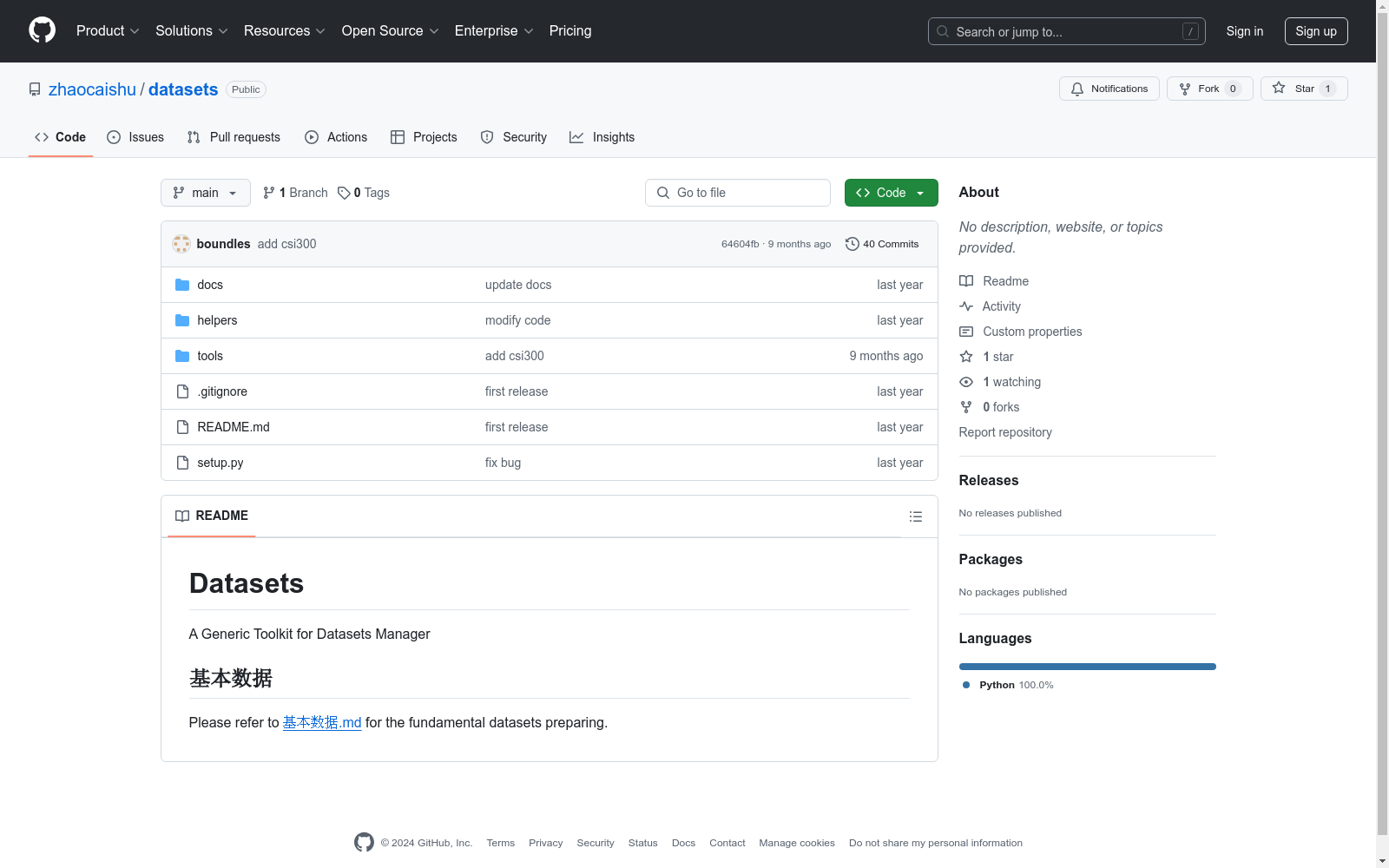Star the datasets repository
Image resolution: width=1389 pixels, height=868 pixels.
(1304, 89)
